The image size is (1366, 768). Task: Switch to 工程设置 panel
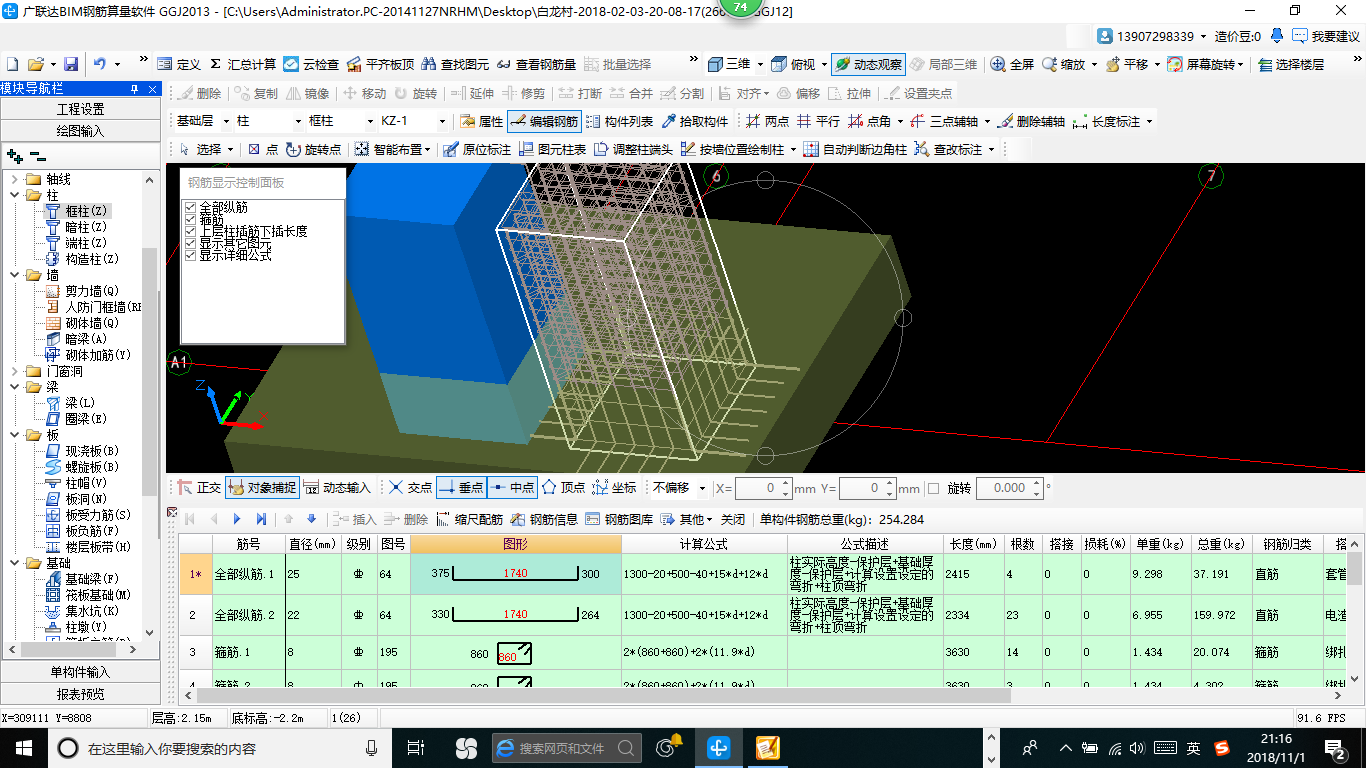point(80,109)
